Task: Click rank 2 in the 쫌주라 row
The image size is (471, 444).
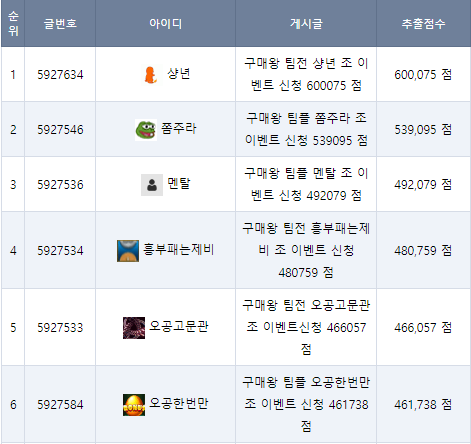Action: click(13, 130)
